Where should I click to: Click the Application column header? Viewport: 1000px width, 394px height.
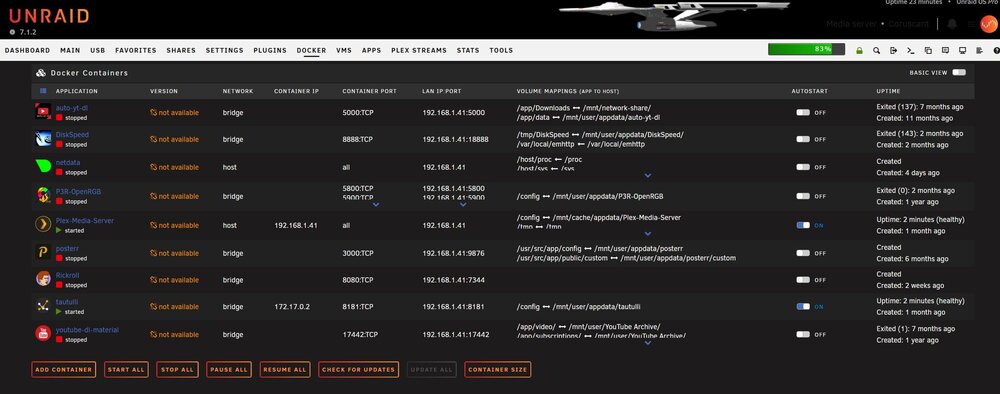coord(77,91)
